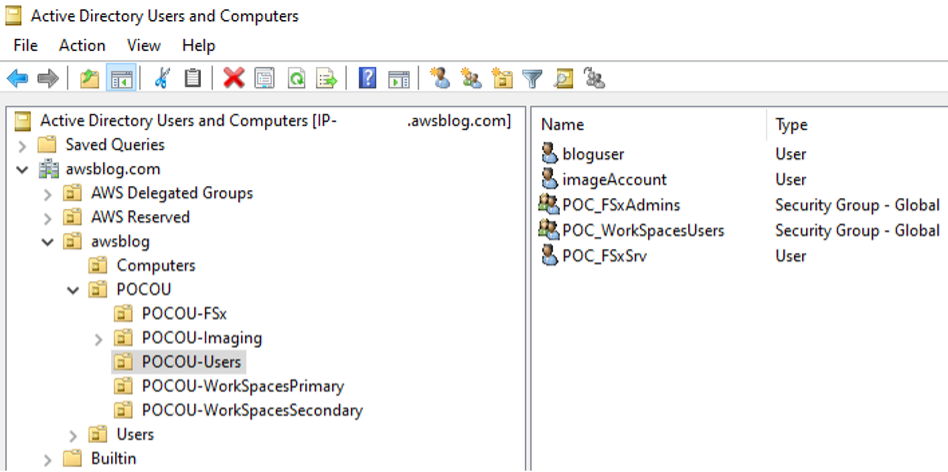Viewport: 948px width, 472px height.
Task: Select Saved Queries folder
Action: coord(115,145)
